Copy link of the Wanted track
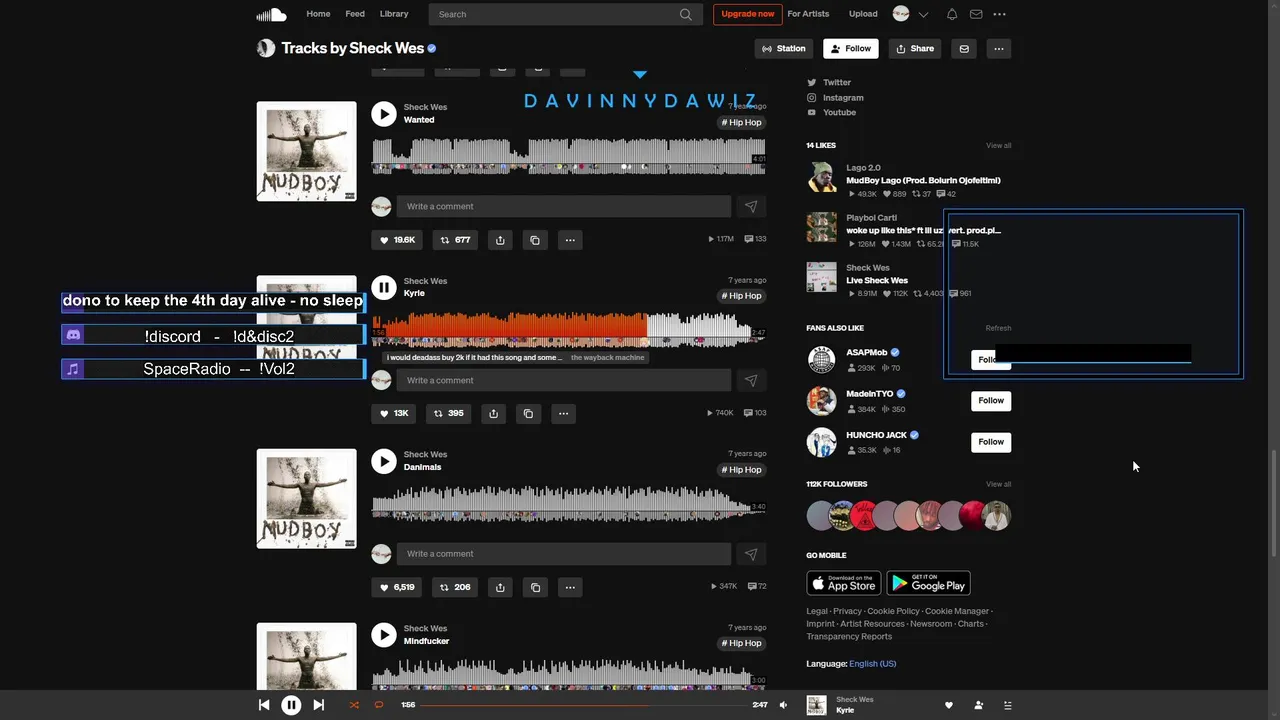Image resolution: width=1280 pixels, height=720 pixels. coord(535,240)
